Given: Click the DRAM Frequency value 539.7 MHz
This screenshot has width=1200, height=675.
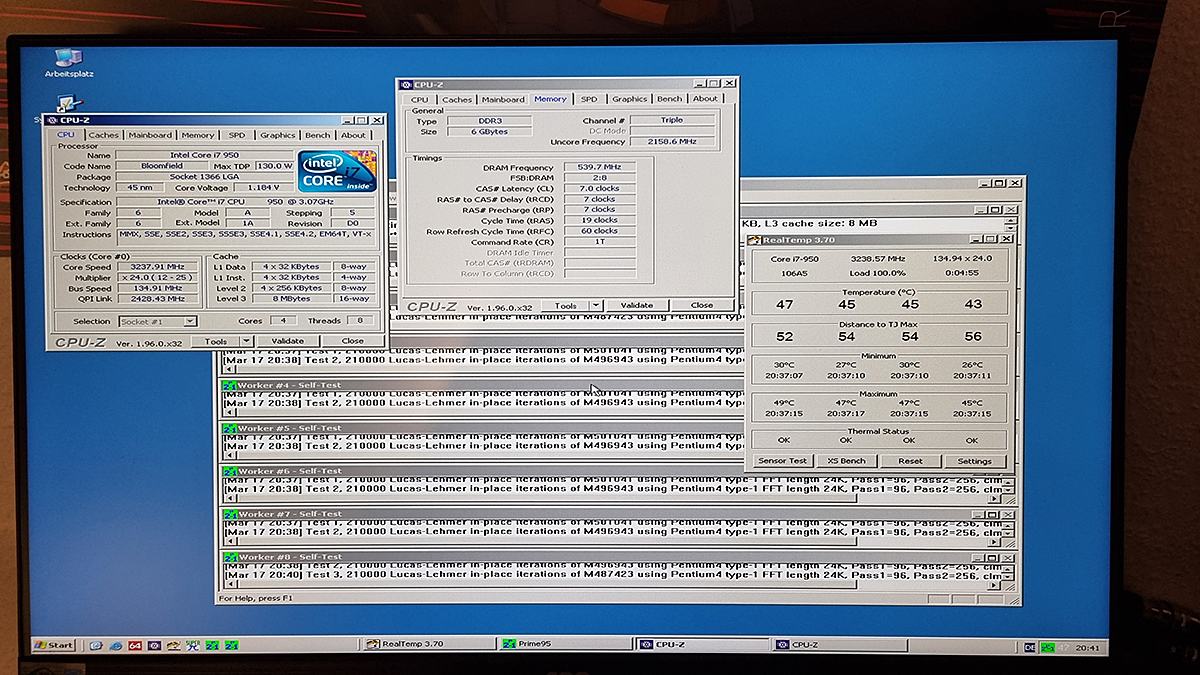Looking at the screenshot, I should click(x=600, y=167).
